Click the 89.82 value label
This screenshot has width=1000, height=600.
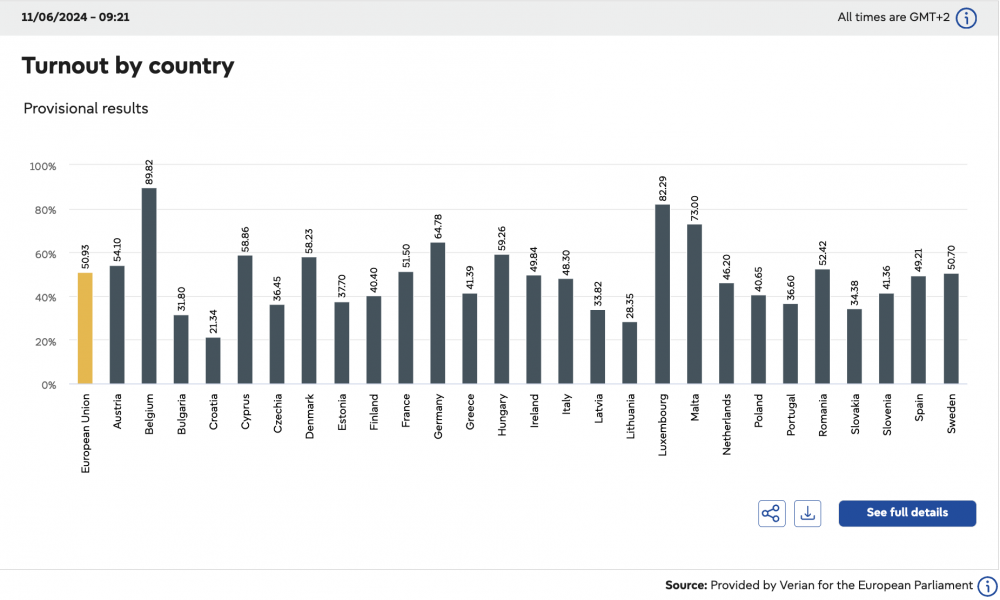[x=149, y=172]
